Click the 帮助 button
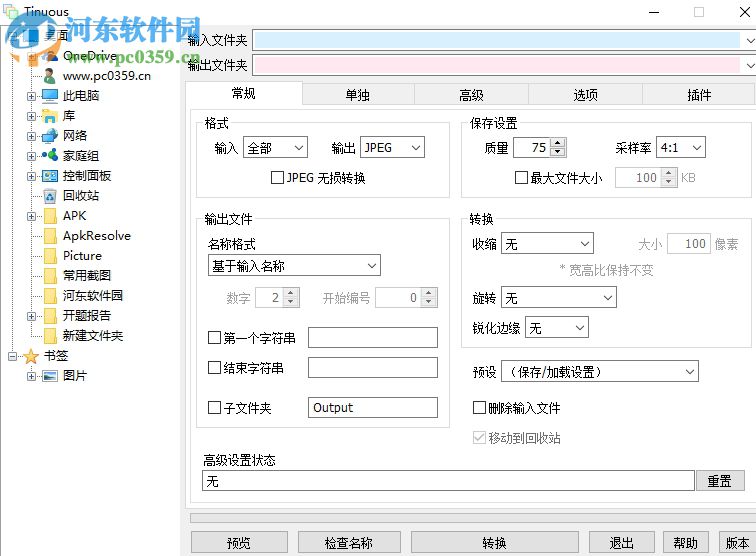The image size is (756, 556). [x=686, y=542]
